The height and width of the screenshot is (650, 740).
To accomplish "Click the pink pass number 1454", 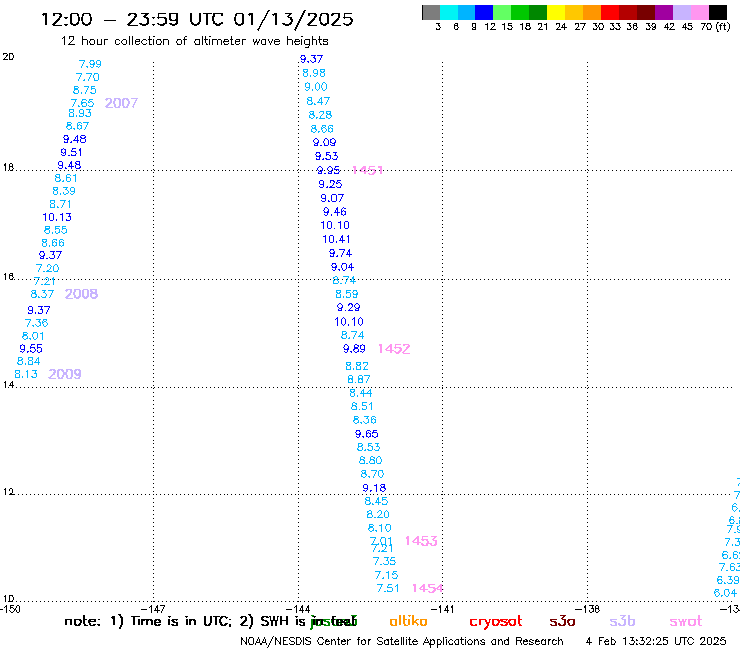I will click(x=428, y=588).
